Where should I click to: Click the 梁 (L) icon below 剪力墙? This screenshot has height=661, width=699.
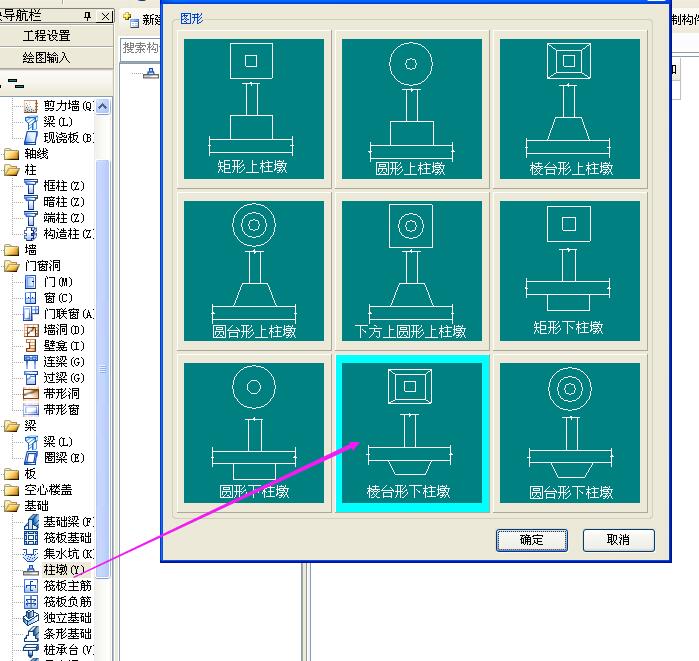(30, 122)
